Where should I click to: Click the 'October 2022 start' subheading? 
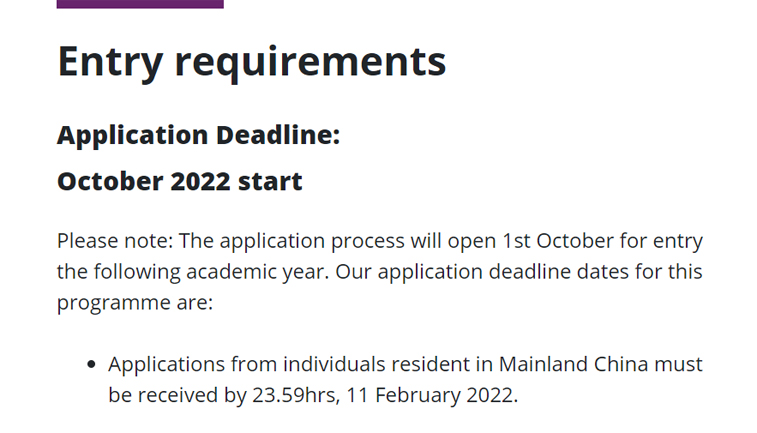tap(179, 182)
